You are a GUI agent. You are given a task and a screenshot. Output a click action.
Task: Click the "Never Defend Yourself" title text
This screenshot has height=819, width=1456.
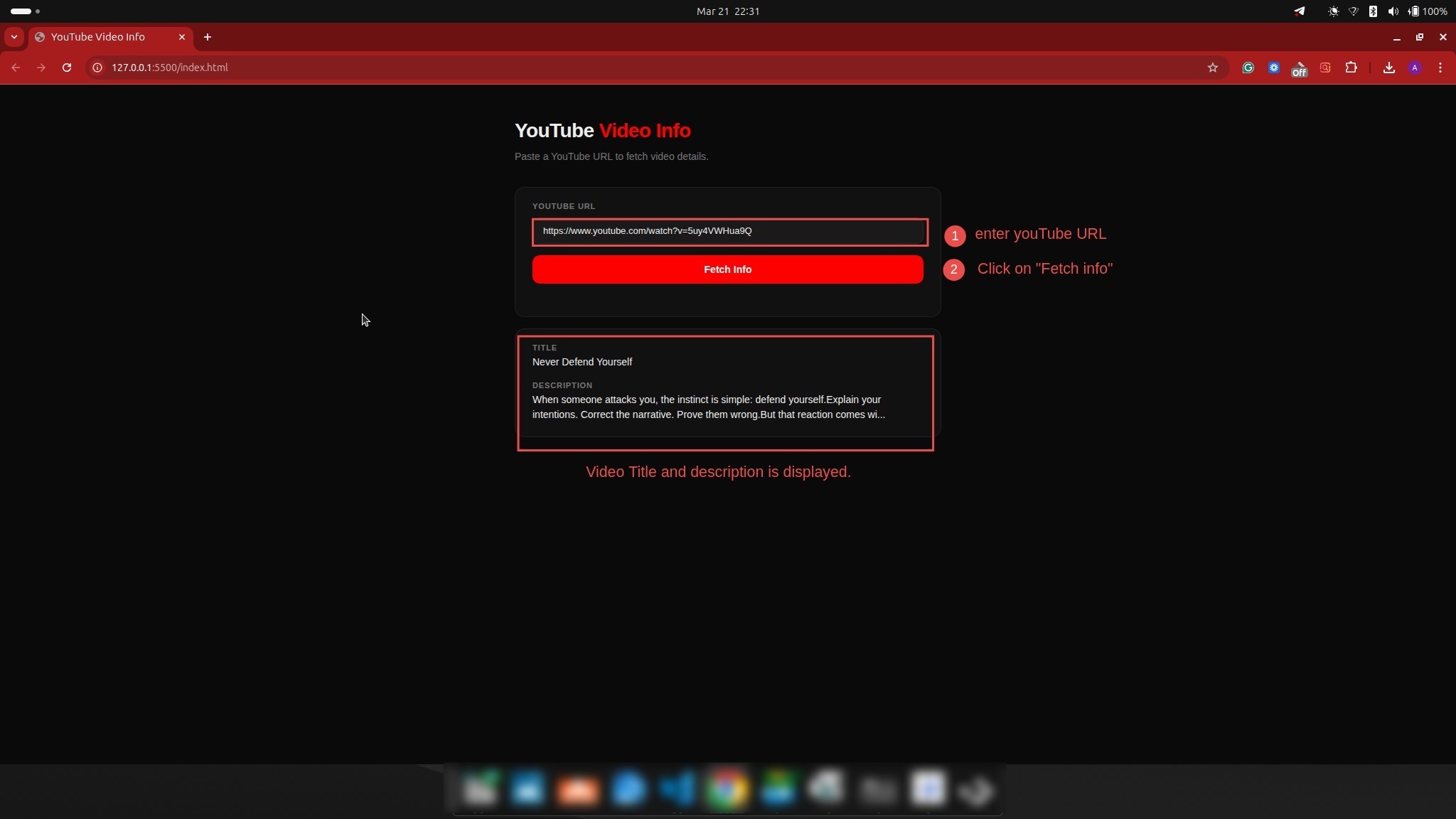[x=582, y=362]
